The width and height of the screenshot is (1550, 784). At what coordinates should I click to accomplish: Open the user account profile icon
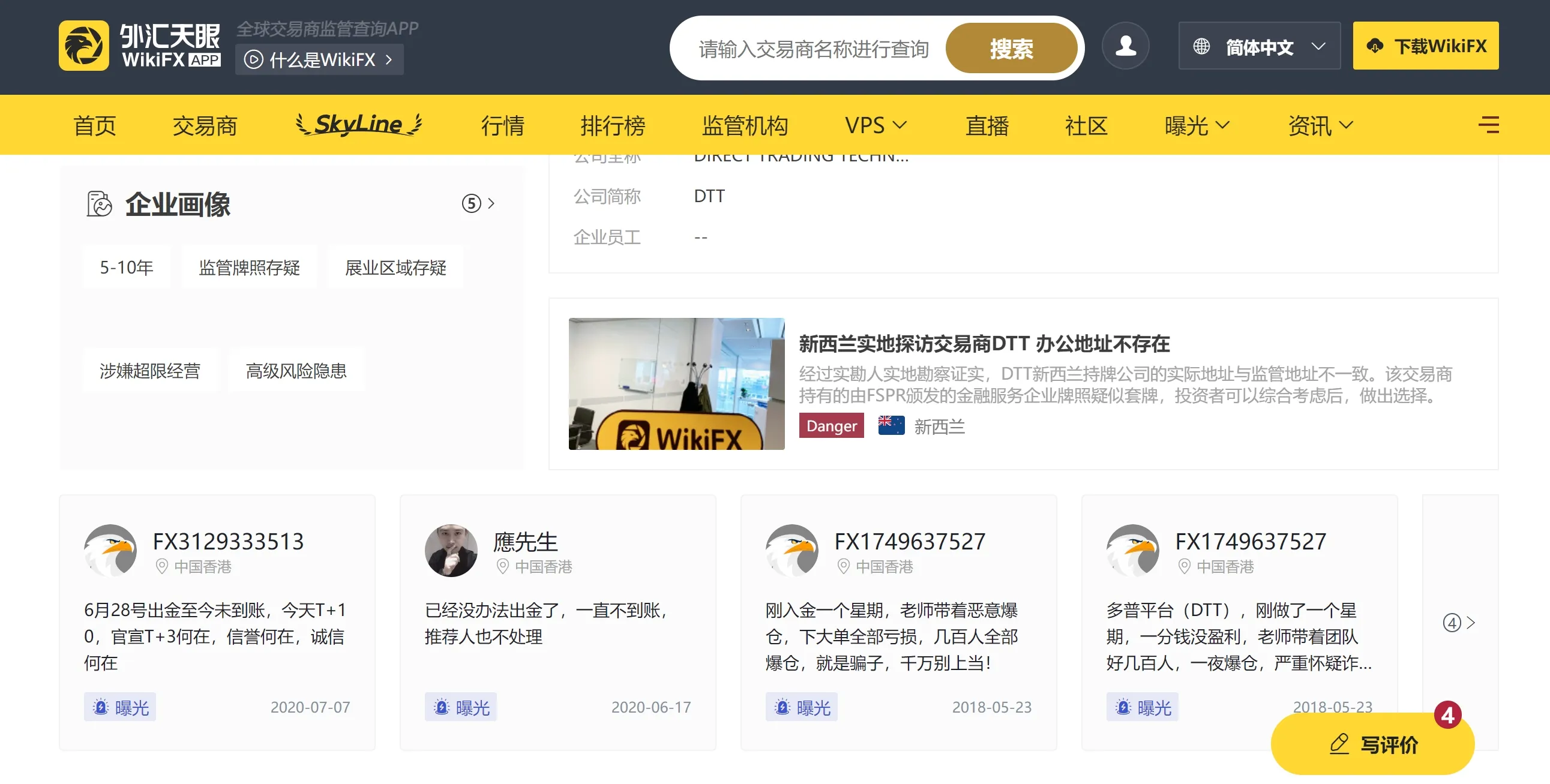pos(1125,46)
